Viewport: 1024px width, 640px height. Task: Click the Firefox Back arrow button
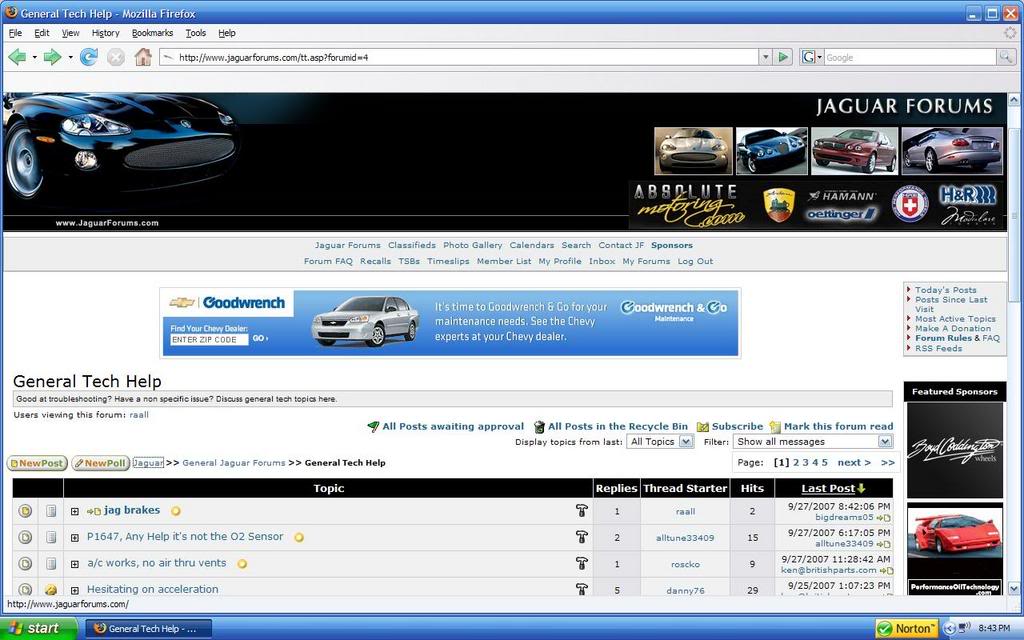point(17,57)
